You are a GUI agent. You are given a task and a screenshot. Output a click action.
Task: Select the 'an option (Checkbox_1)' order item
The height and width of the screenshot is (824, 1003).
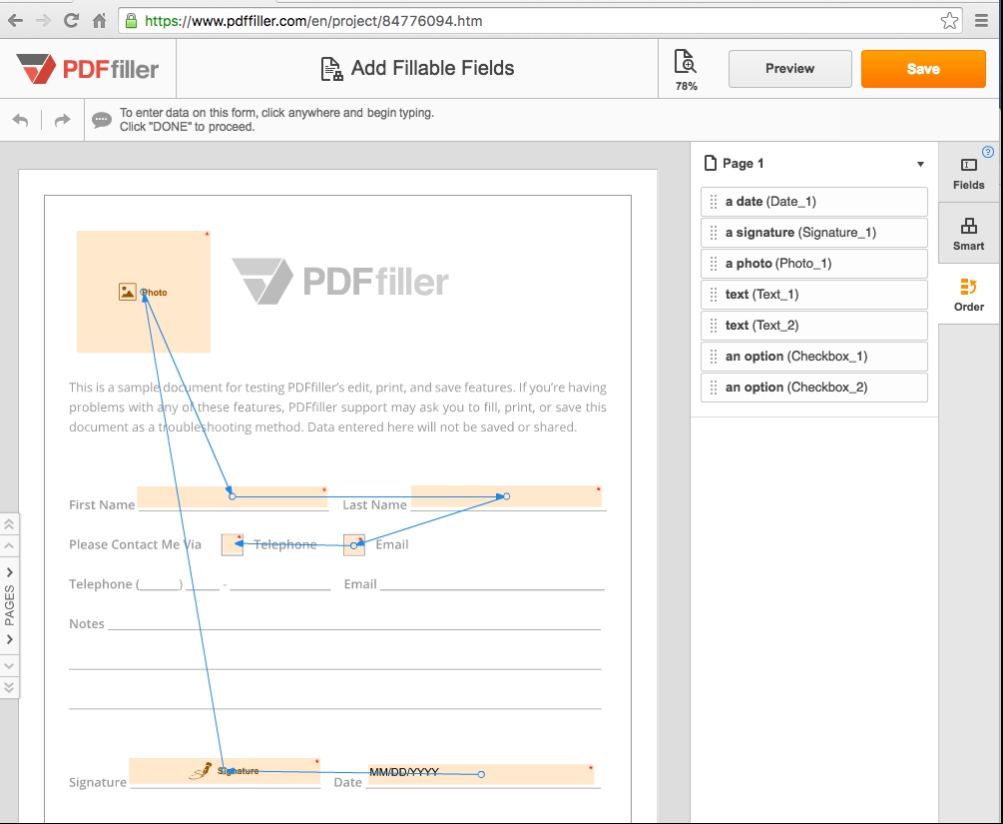814,356
